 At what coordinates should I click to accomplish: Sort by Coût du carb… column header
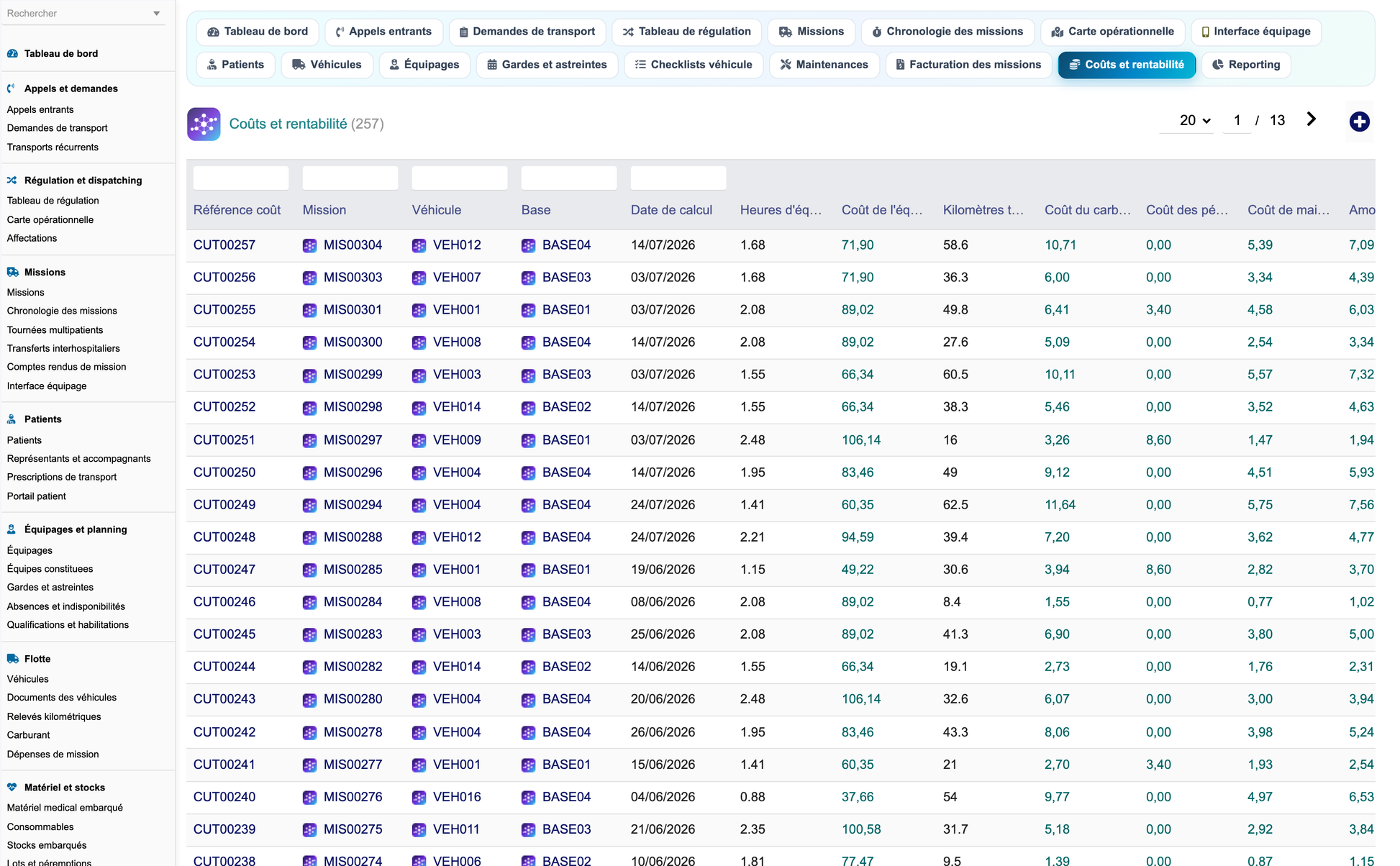pos(1088,210)
